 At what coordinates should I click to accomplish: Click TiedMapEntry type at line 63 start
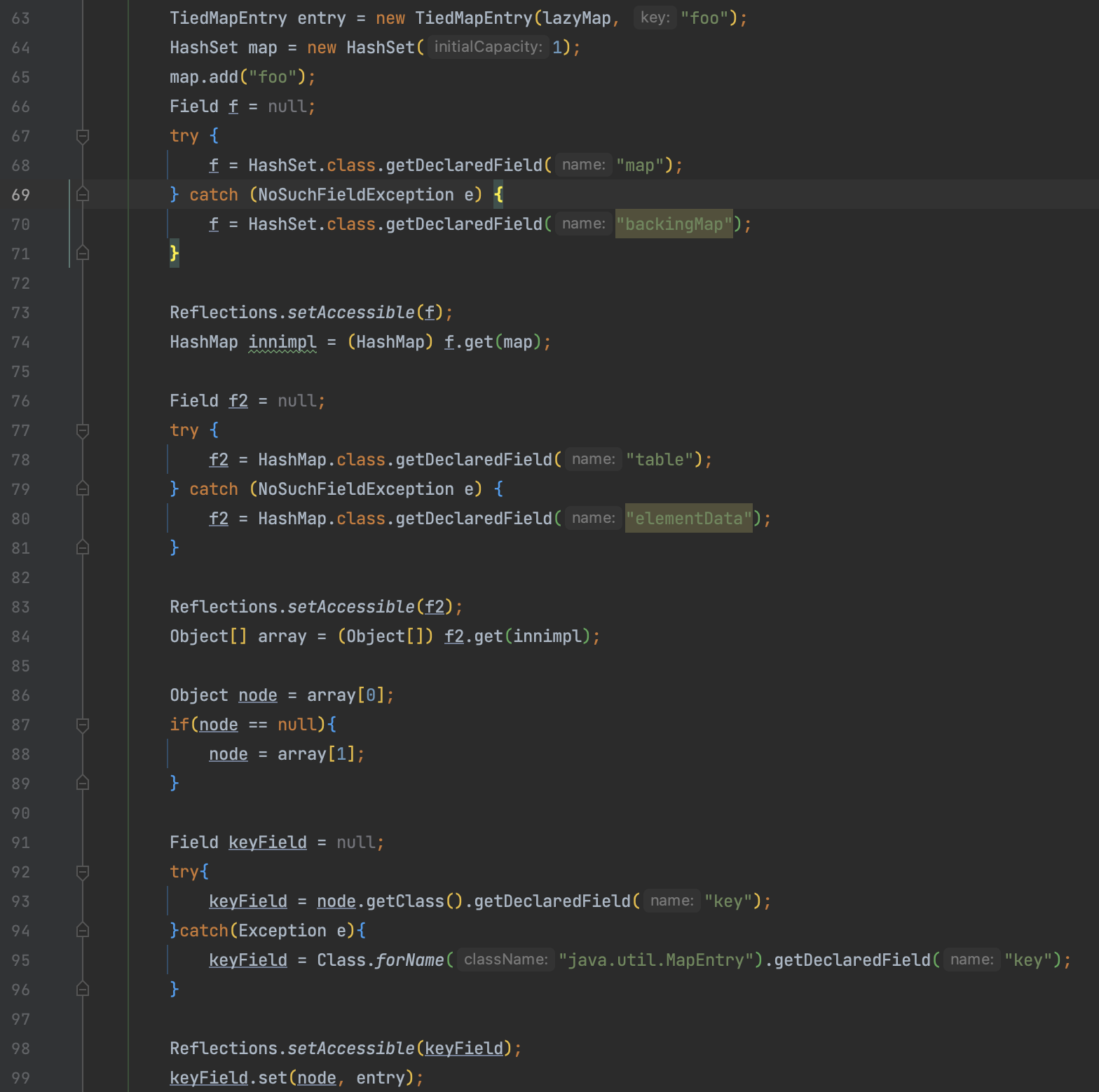228,18
